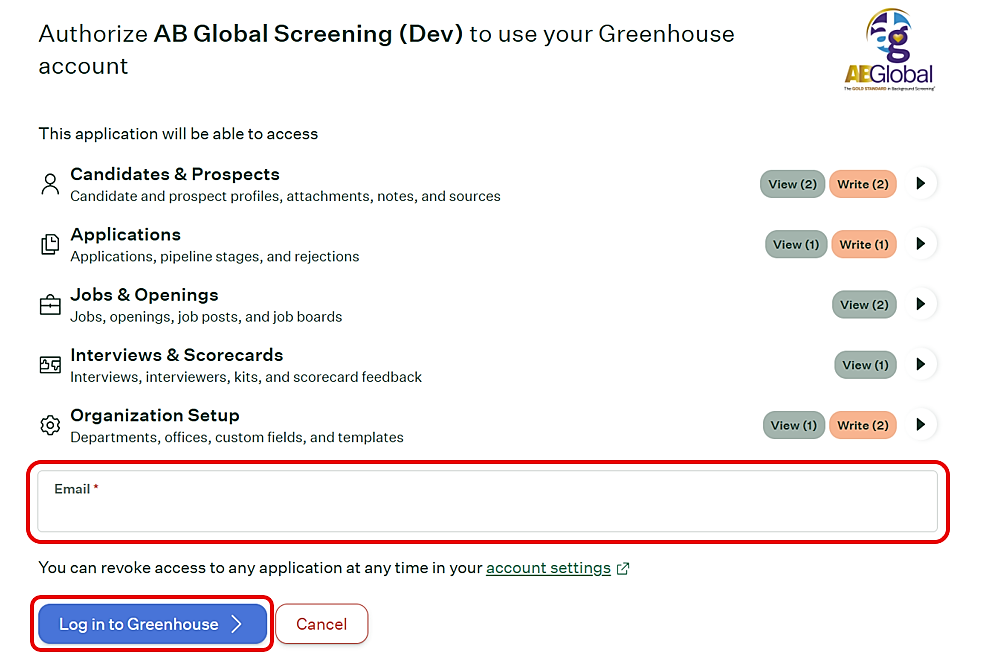Viewport: 988px width, 664px height.
Task: Click 'Jobs, openings, job posts, and job boards' text
Action: point(206,317)
